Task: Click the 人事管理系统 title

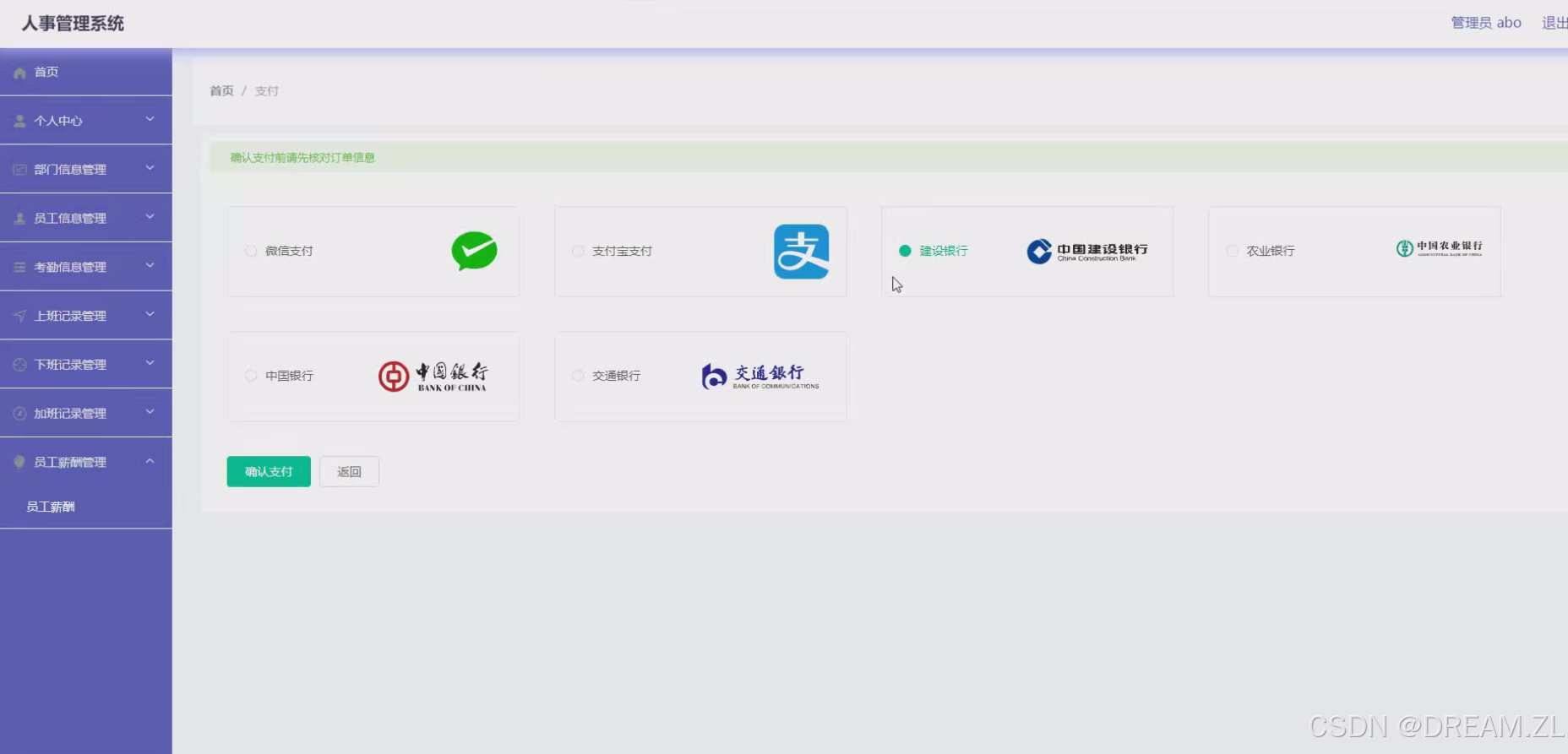Action: coord(73,24)
